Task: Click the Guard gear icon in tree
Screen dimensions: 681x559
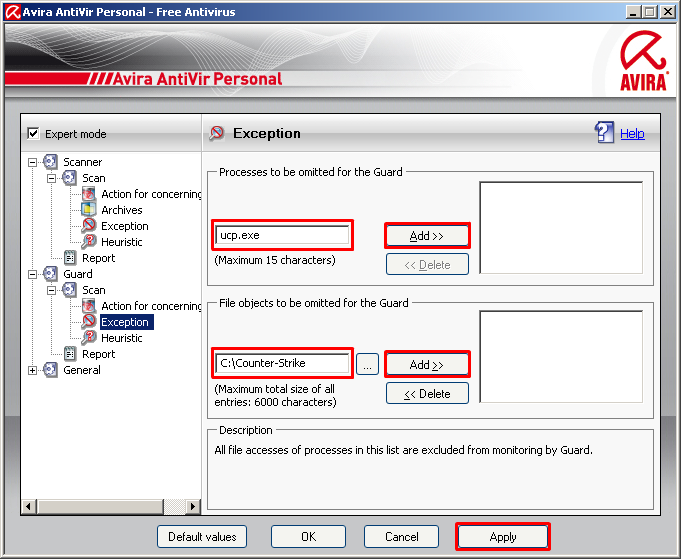Action: click(x=50, y=274)
